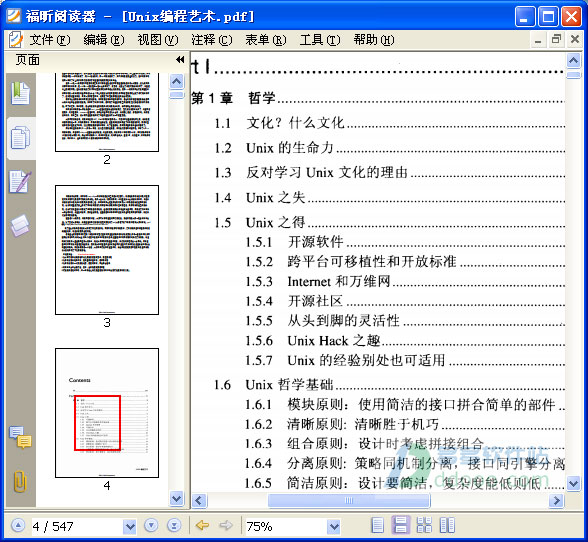Open the 编辑(E) menu
The height and width of the screenshot is (542, 588).
[104, 40]
